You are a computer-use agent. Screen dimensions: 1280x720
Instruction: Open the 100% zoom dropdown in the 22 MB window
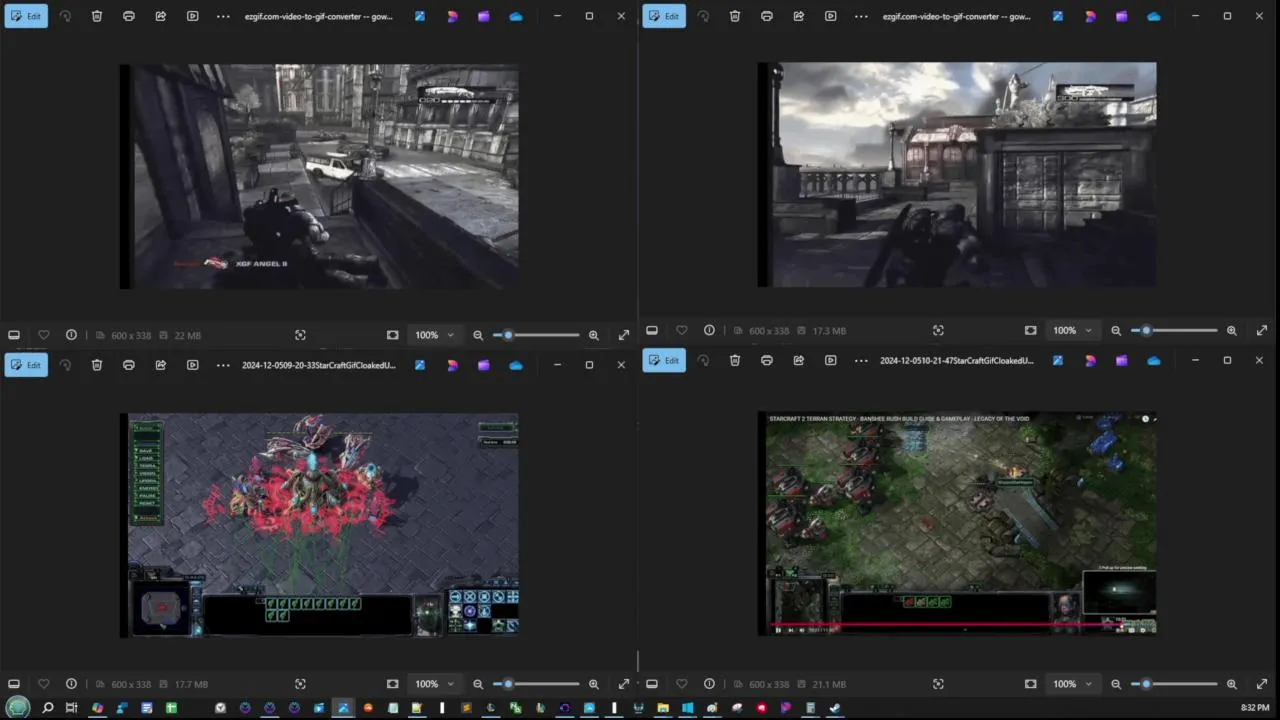point(434,335)
